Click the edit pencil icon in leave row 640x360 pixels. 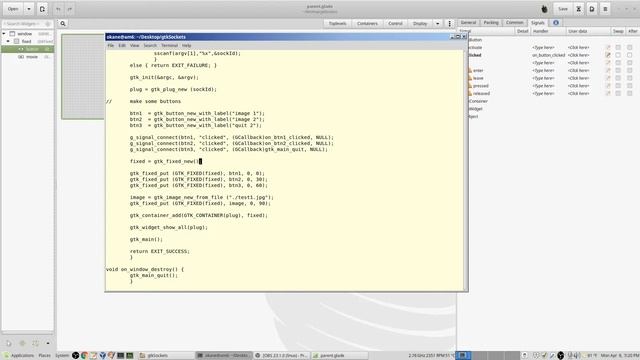[608, 78]
